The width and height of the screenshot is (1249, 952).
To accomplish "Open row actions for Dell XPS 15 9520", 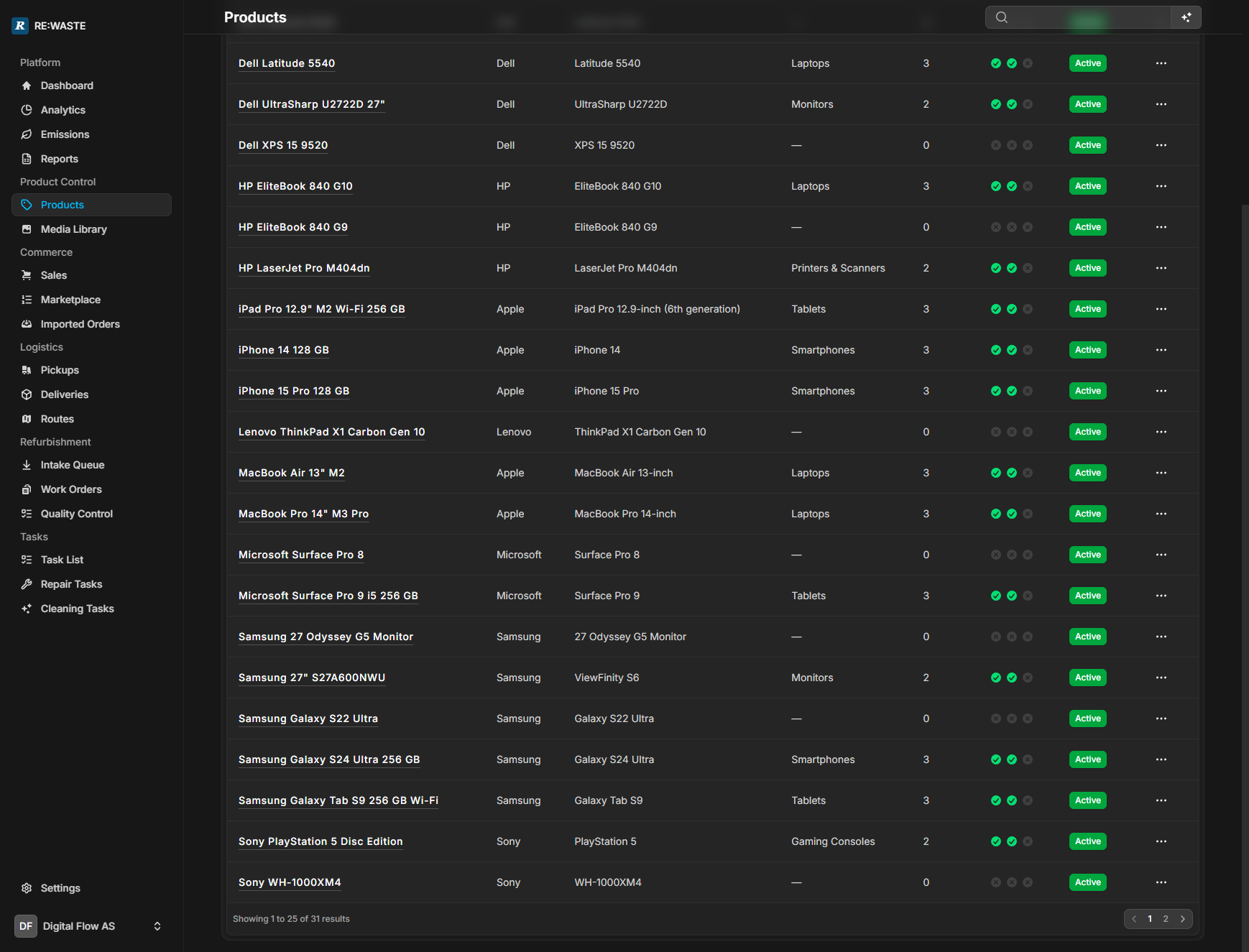I will [1161, 145].
